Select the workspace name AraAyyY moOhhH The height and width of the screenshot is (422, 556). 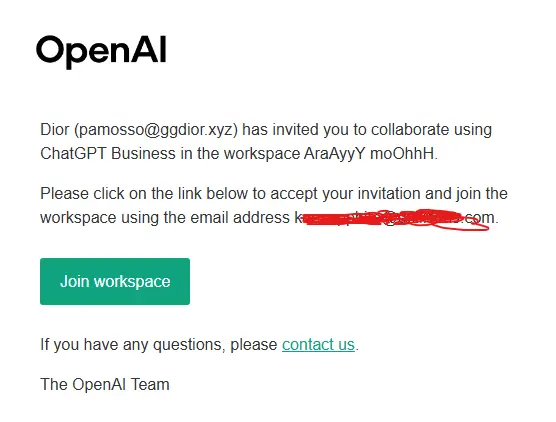click(369, 154)
